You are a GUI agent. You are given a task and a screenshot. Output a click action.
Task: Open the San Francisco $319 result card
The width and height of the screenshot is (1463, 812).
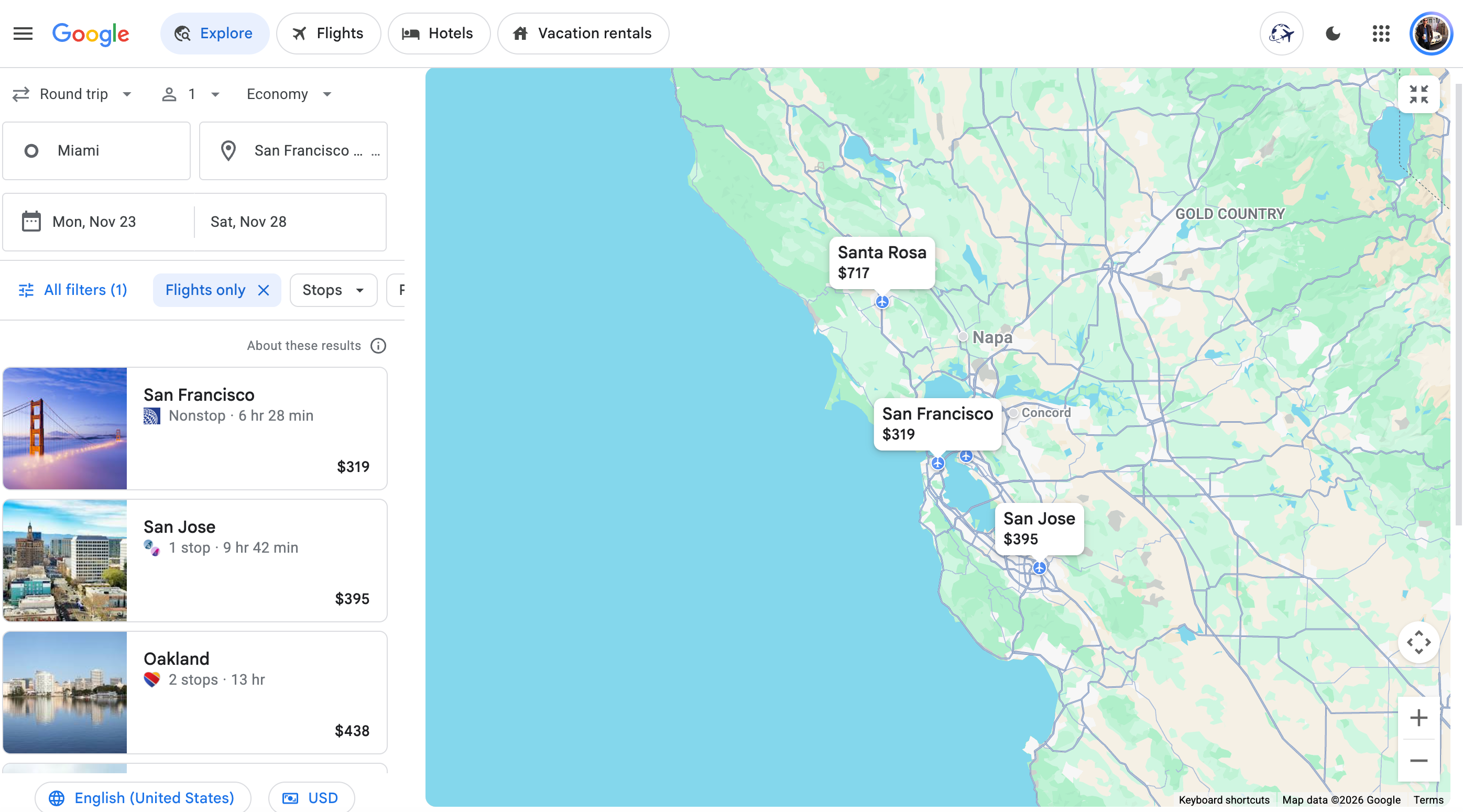pos(195,429)
